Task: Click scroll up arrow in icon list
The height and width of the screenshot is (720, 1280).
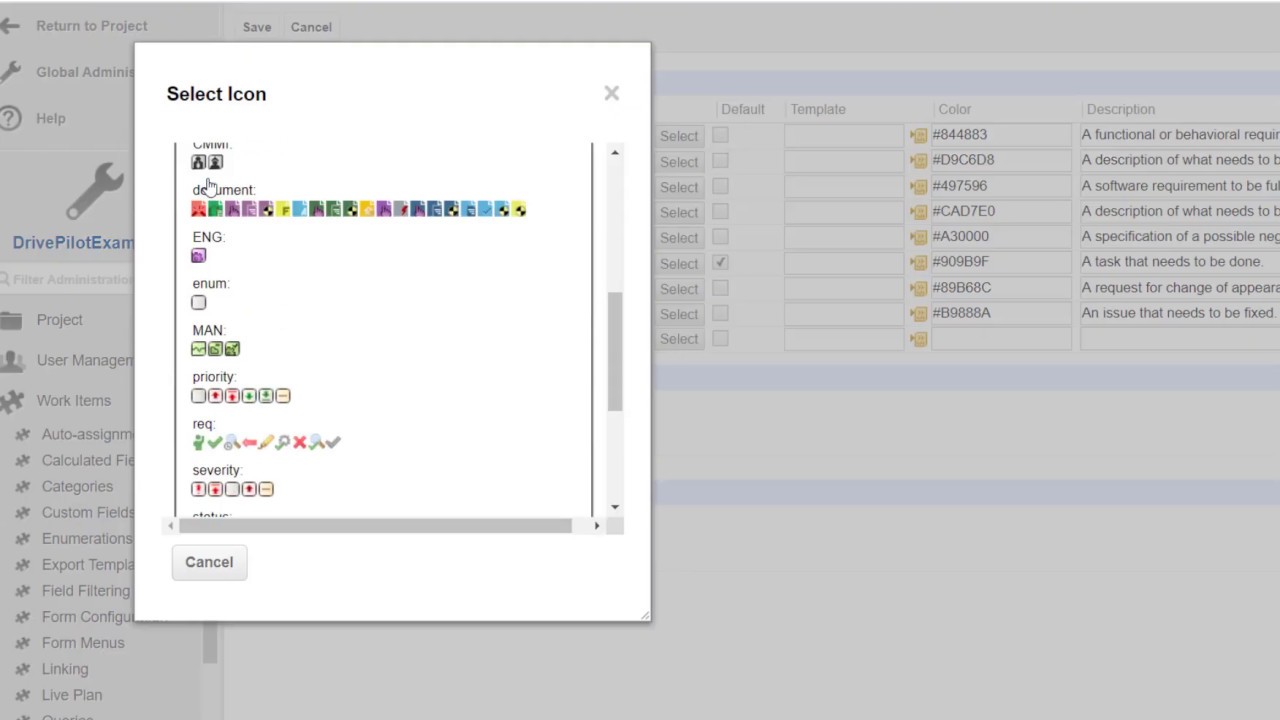Action: click(x=615, y=152)
